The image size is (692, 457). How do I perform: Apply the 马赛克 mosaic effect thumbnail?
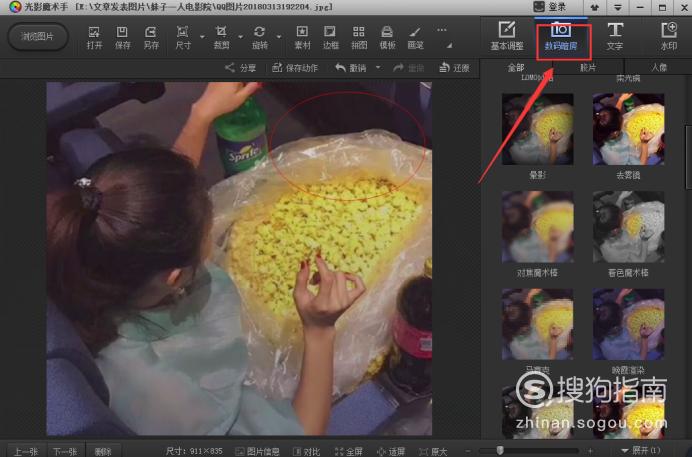[538, 324]
